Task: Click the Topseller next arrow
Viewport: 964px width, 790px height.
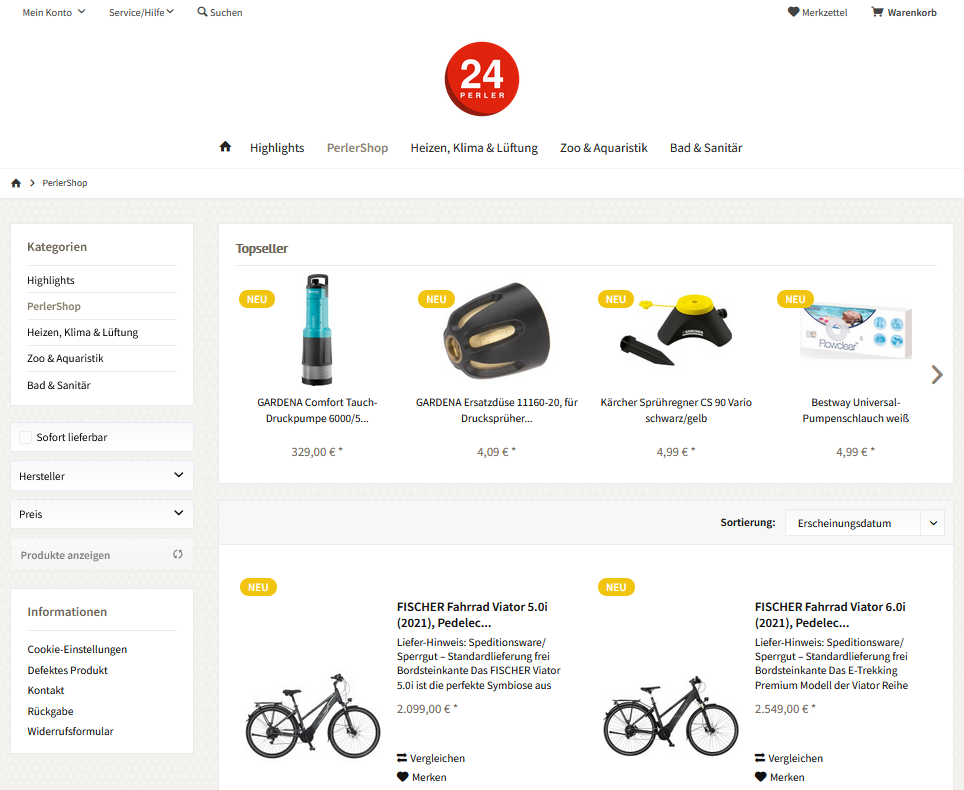Action: [936, 374]
